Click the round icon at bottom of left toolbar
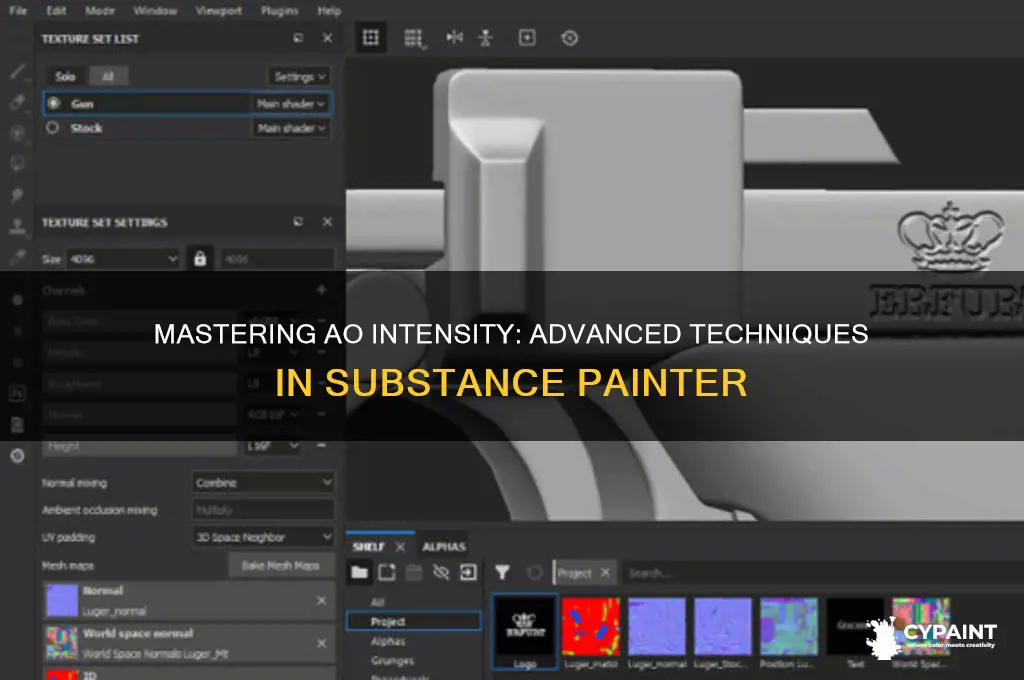 [x=18, y=456]
